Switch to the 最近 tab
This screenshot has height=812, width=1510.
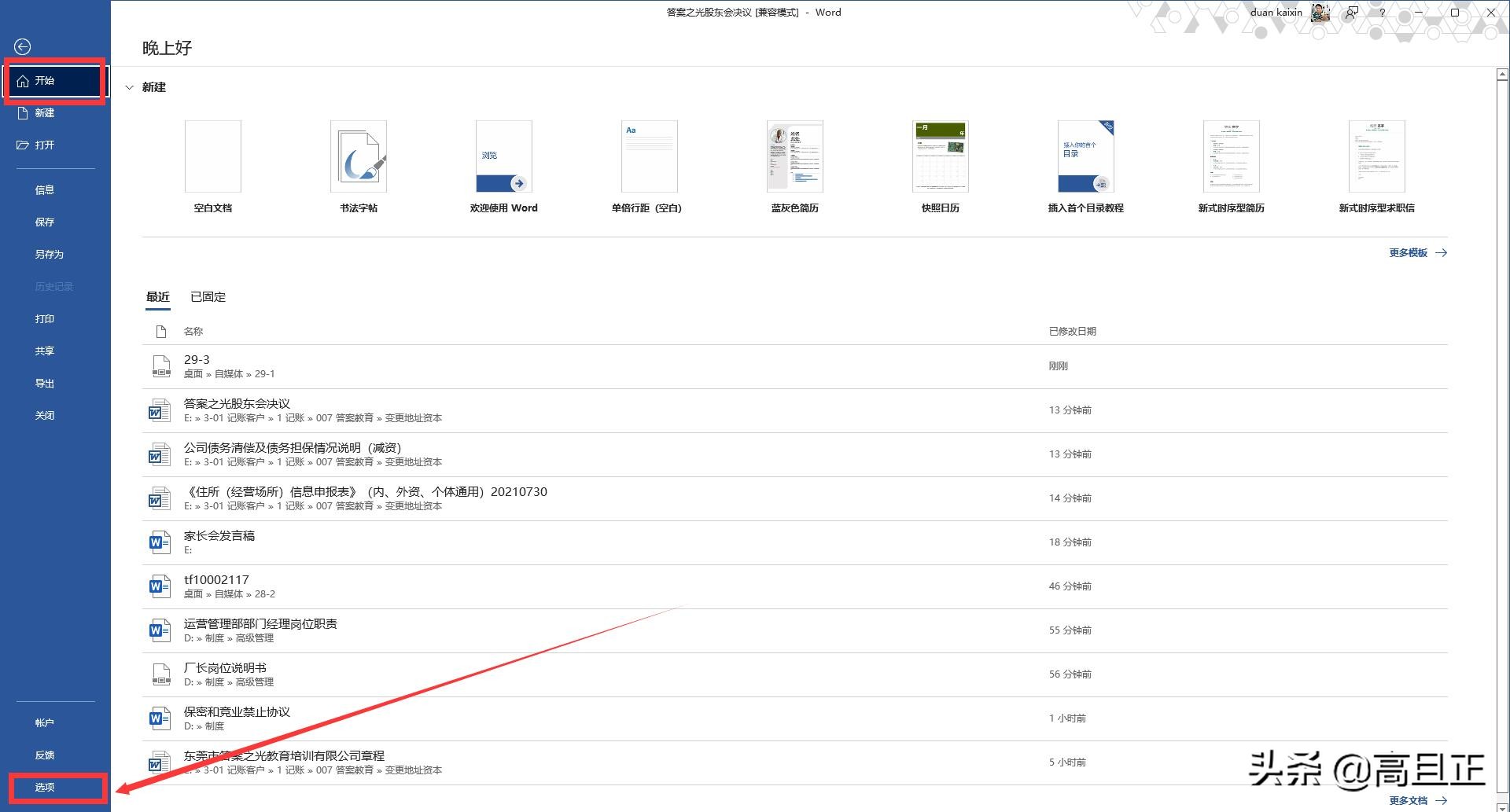158,297
